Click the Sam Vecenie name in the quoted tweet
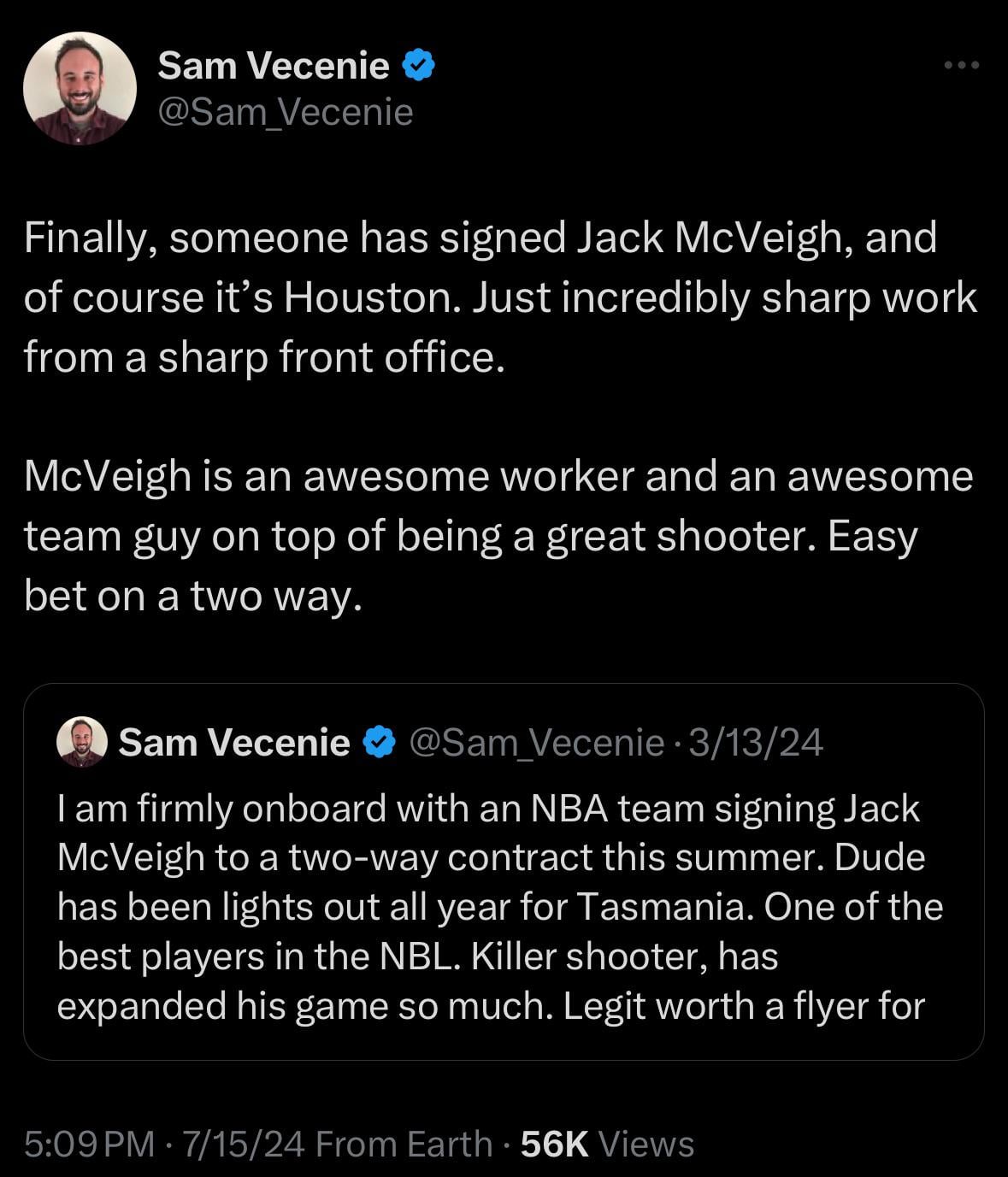Viewport: 1008px width, 1177px height. [x=234, y=742]
